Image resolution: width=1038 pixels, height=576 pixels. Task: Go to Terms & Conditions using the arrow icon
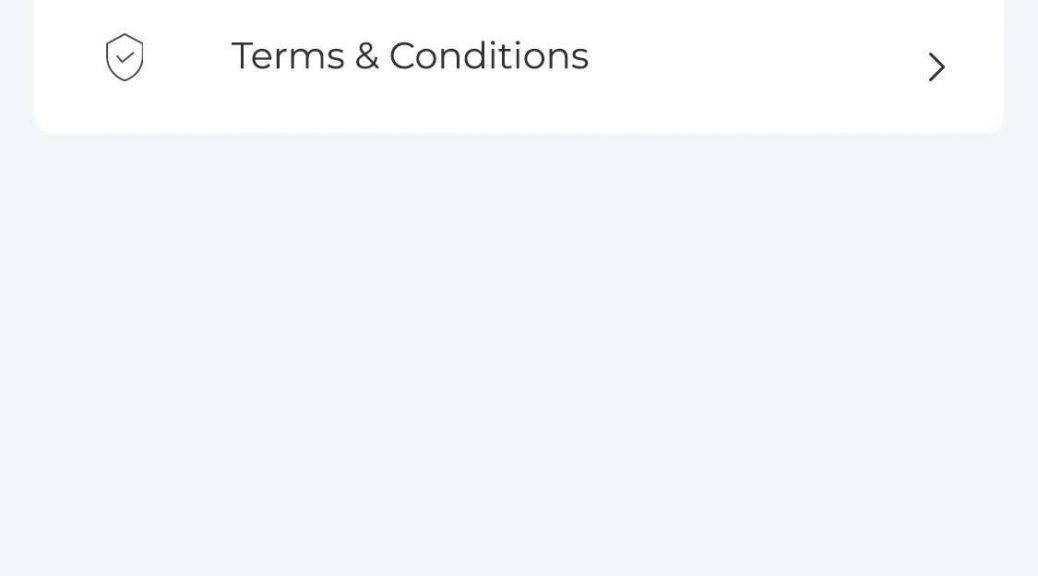coord(936,67)
